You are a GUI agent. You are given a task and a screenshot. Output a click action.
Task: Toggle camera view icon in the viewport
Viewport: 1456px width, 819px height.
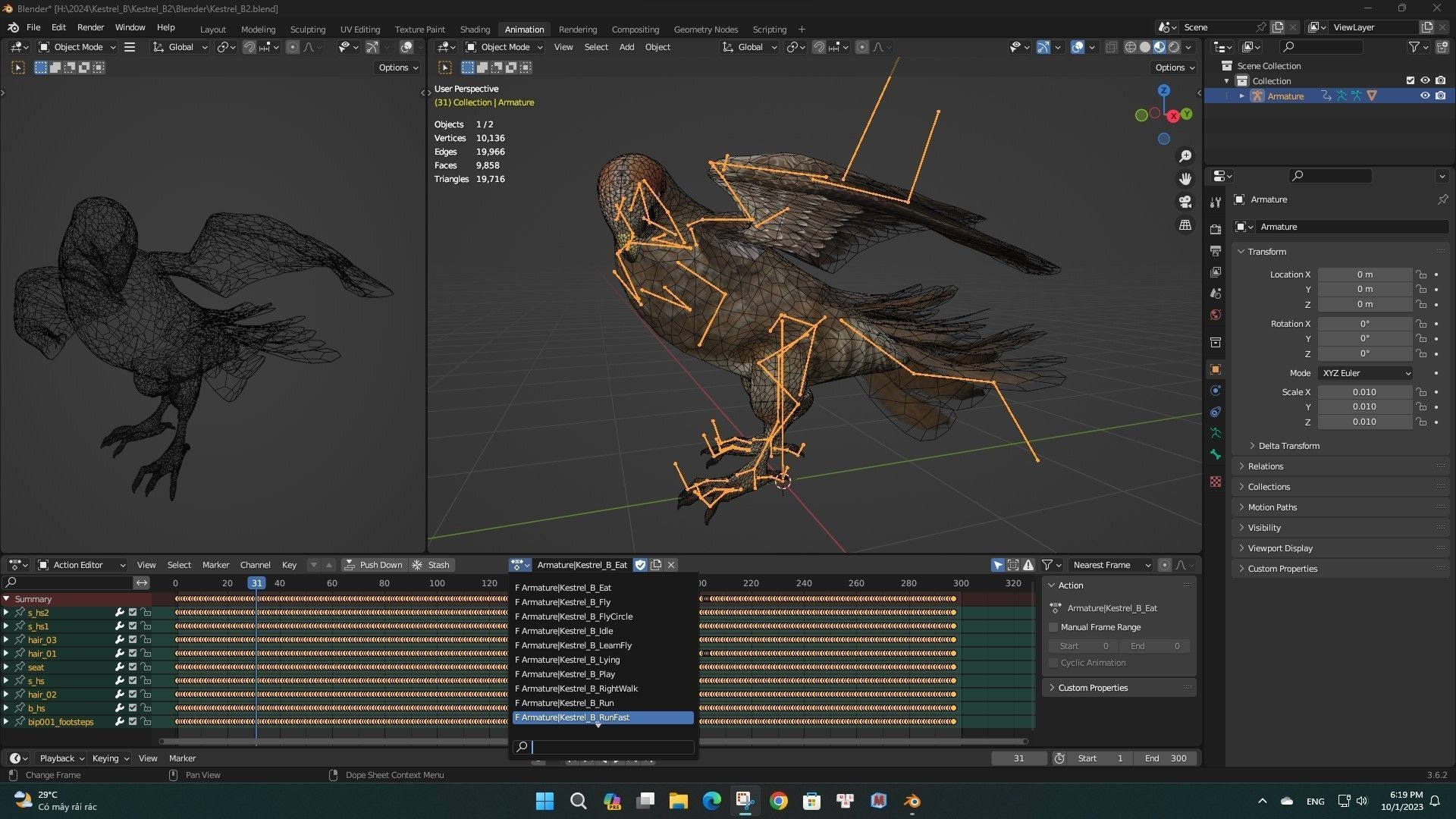[x=1185, y=202]
